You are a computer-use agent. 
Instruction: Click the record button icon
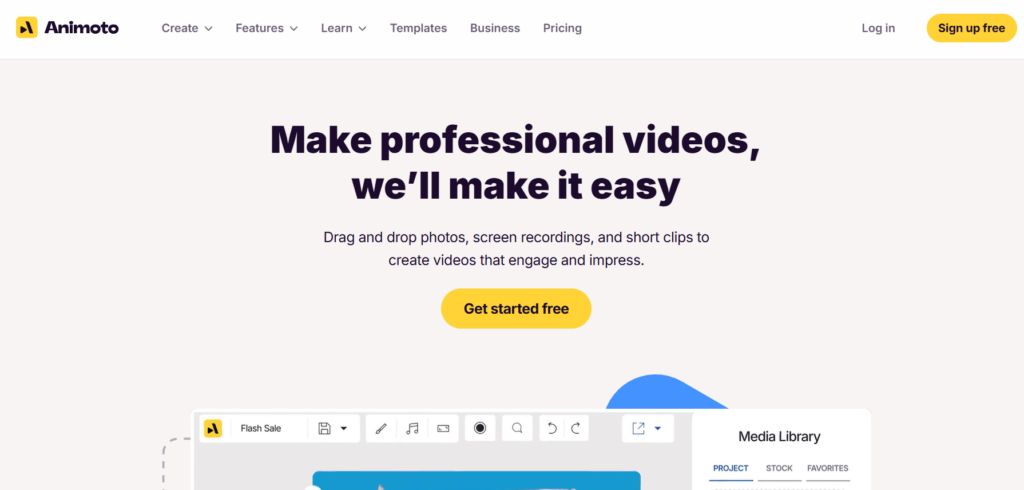click(x=480, y=428)
